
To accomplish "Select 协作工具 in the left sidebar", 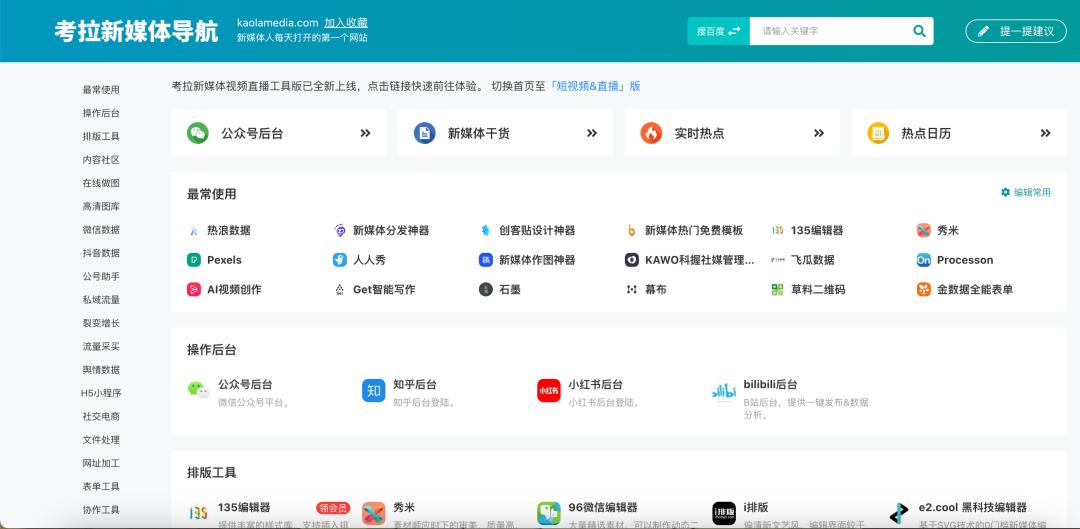I will [x=101, y=510].
